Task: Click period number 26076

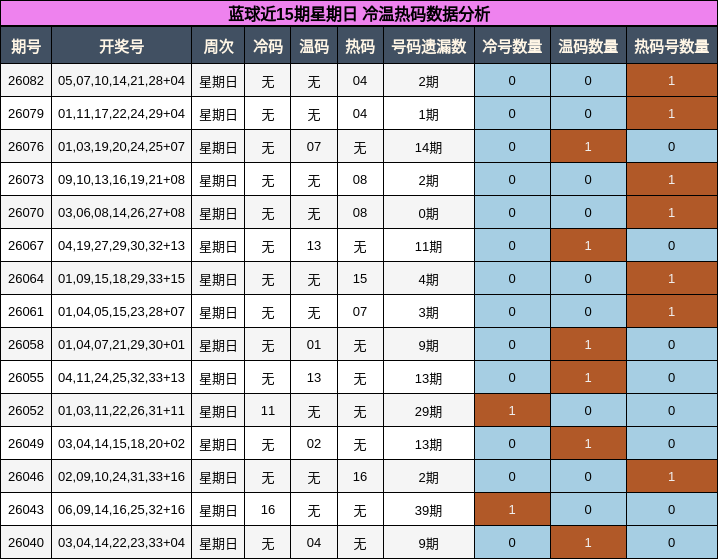Action: 26,147
